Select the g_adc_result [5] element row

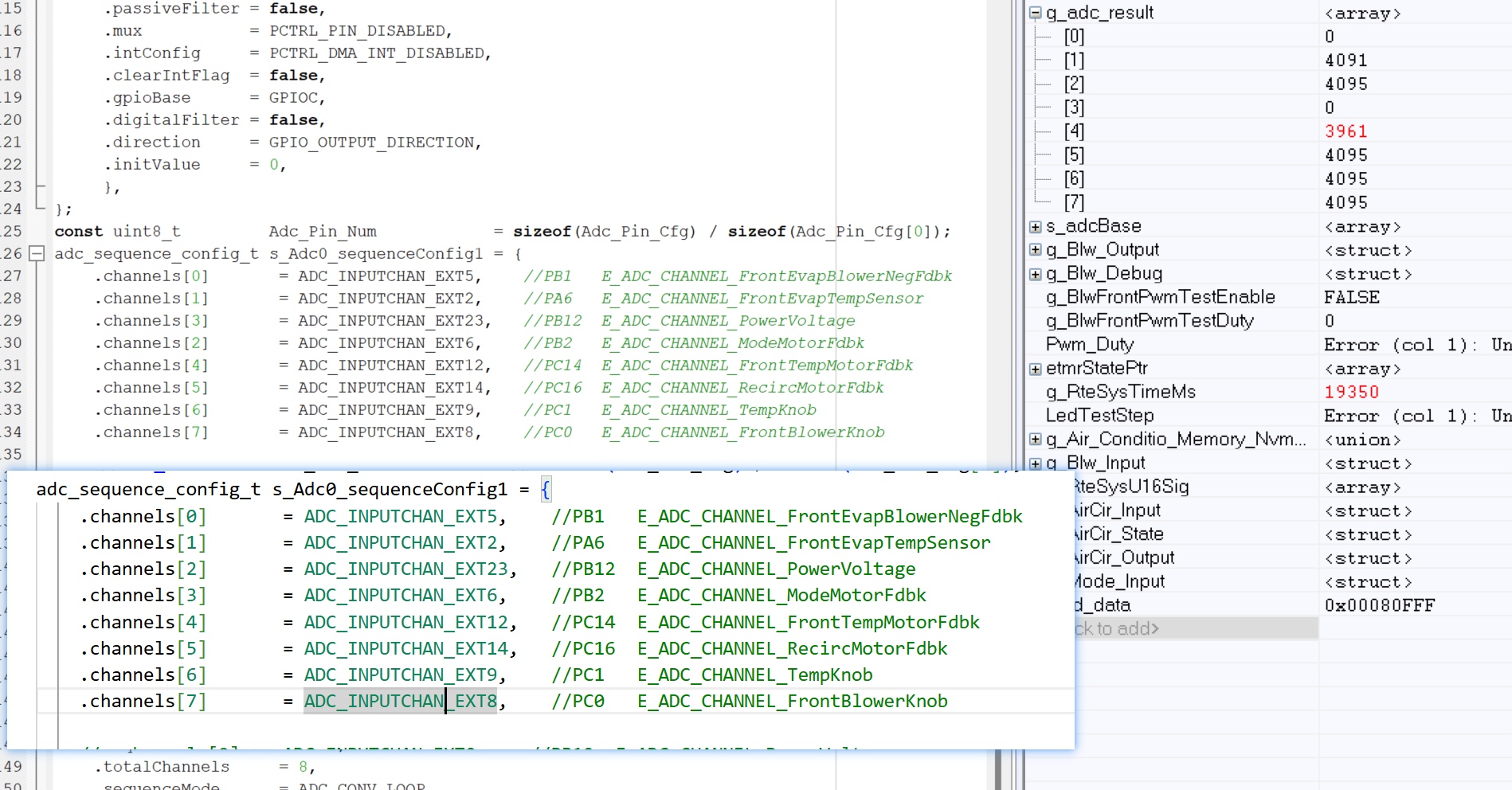[x=1268, y=155]
